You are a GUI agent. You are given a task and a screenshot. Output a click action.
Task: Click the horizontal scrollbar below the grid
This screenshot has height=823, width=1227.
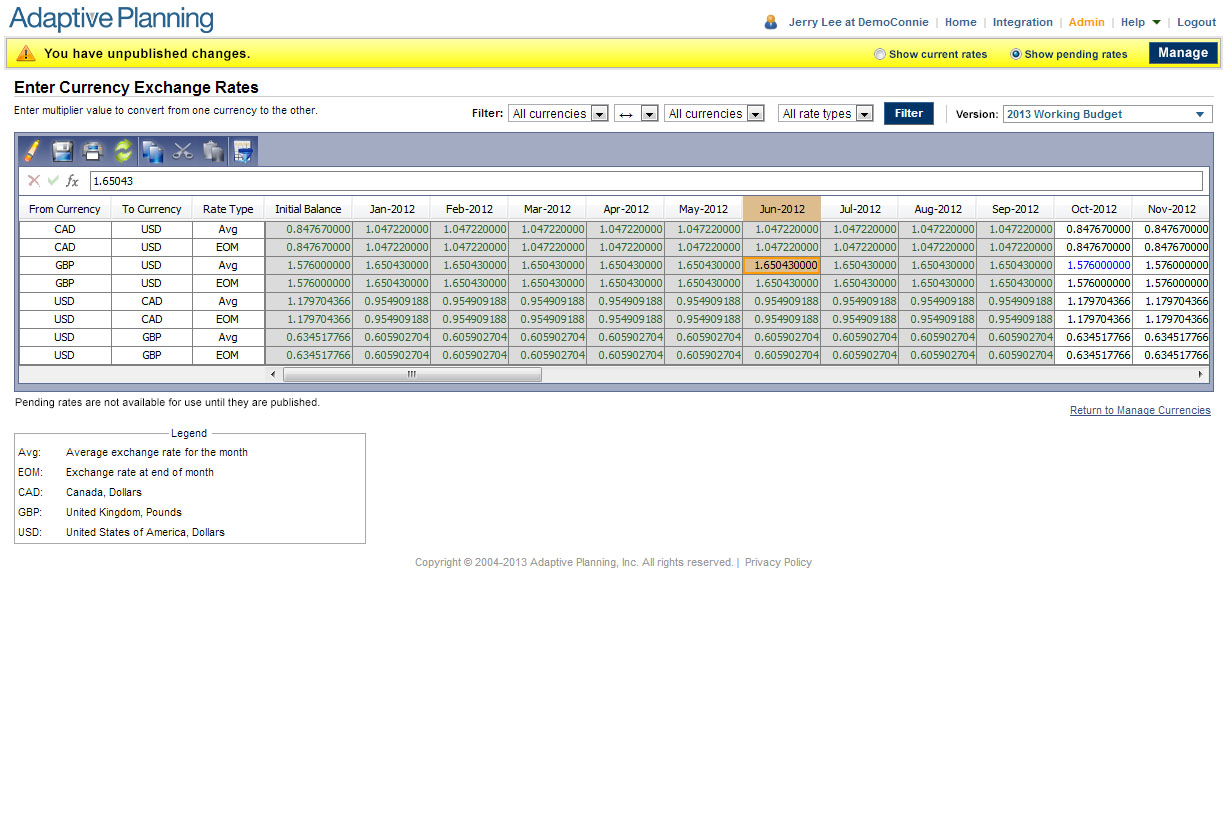pos(413,374)
